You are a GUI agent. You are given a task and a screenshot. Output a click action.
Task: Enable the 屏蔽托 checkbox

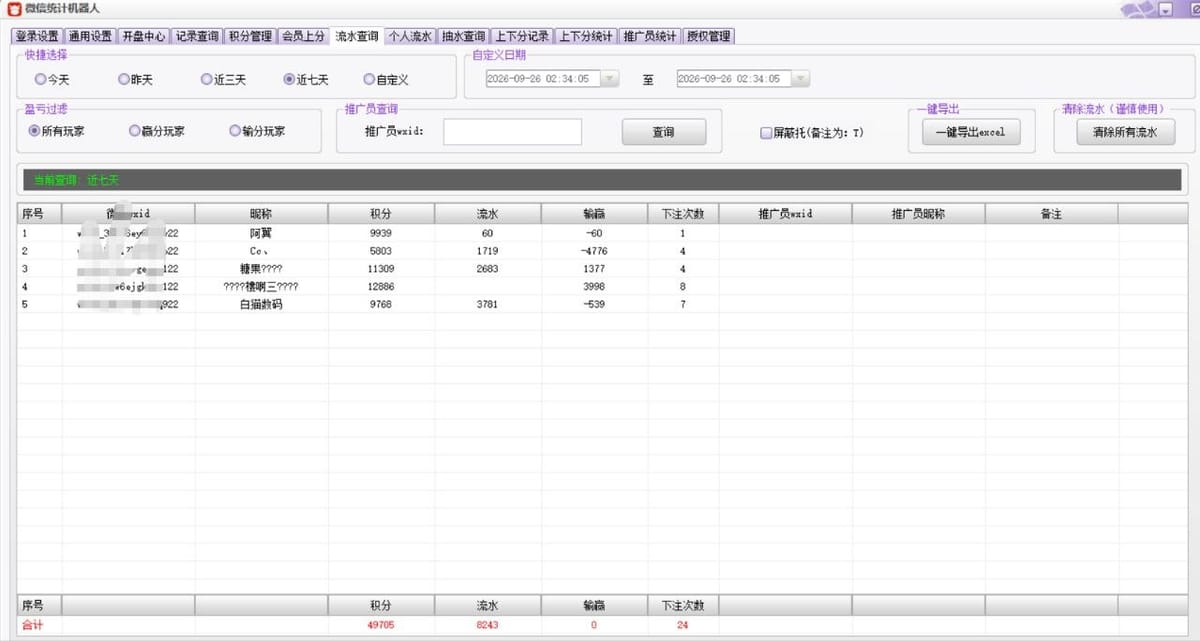coord(766,132)
